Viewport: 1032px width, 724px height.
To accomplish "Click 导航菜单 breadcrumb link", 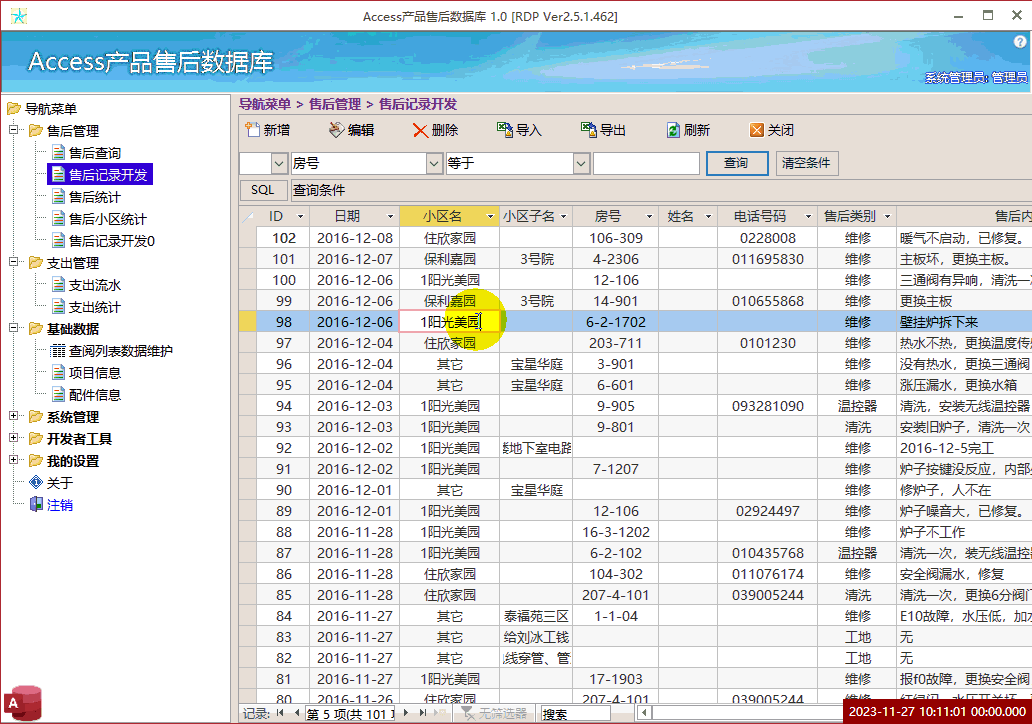I will coord(265,104).
